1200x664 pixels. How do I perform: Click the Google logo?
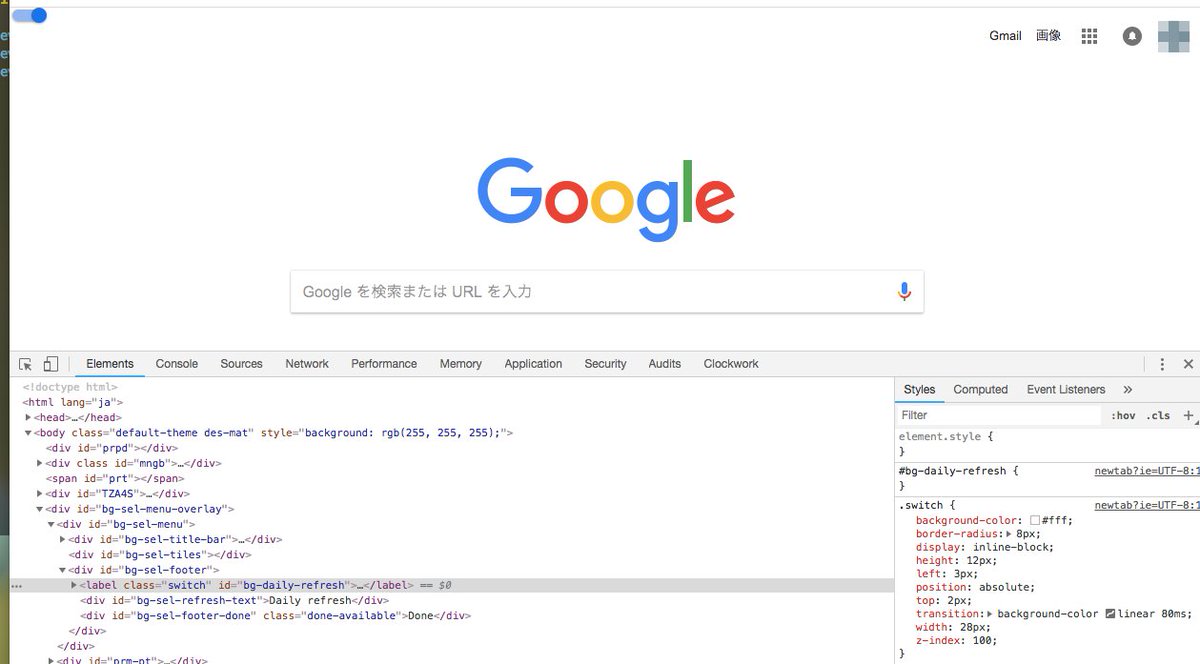(606, 201)
